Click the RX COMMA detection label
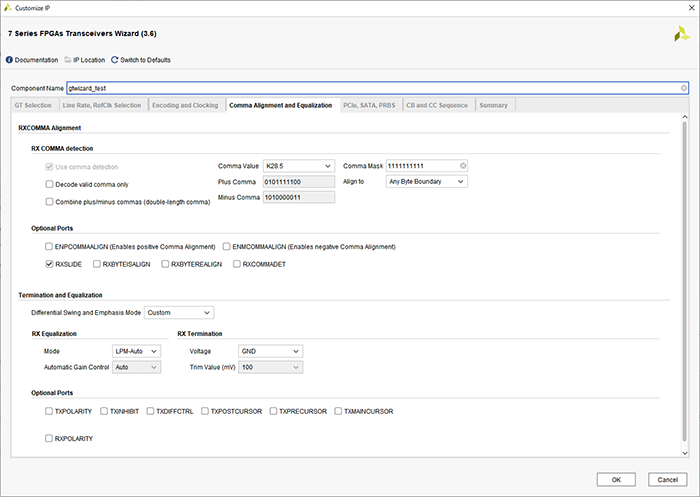700x497 pixels. 62,148
